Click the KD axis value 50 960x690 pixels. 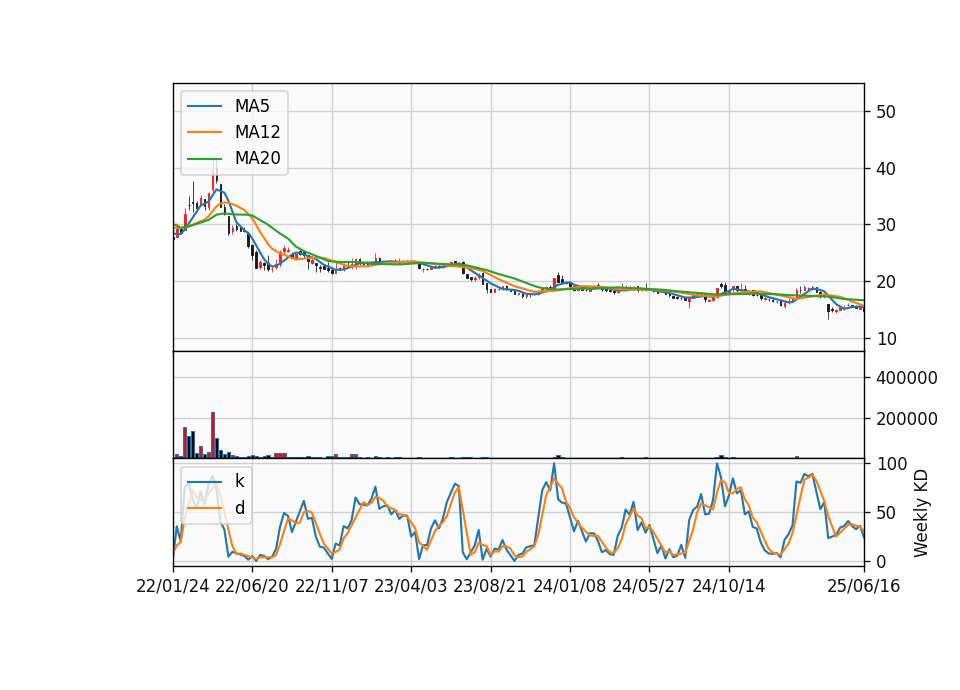point(886,513)
